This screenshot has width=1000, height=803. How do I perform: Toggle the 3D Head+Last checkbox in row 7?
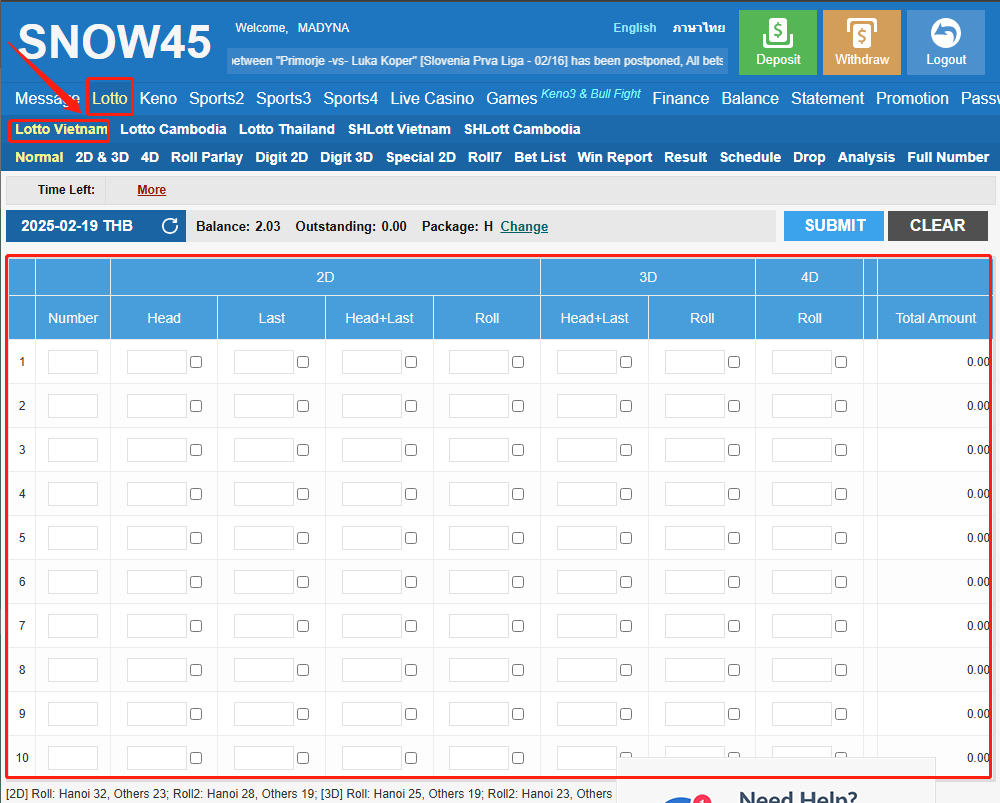(x=626, y=626)
